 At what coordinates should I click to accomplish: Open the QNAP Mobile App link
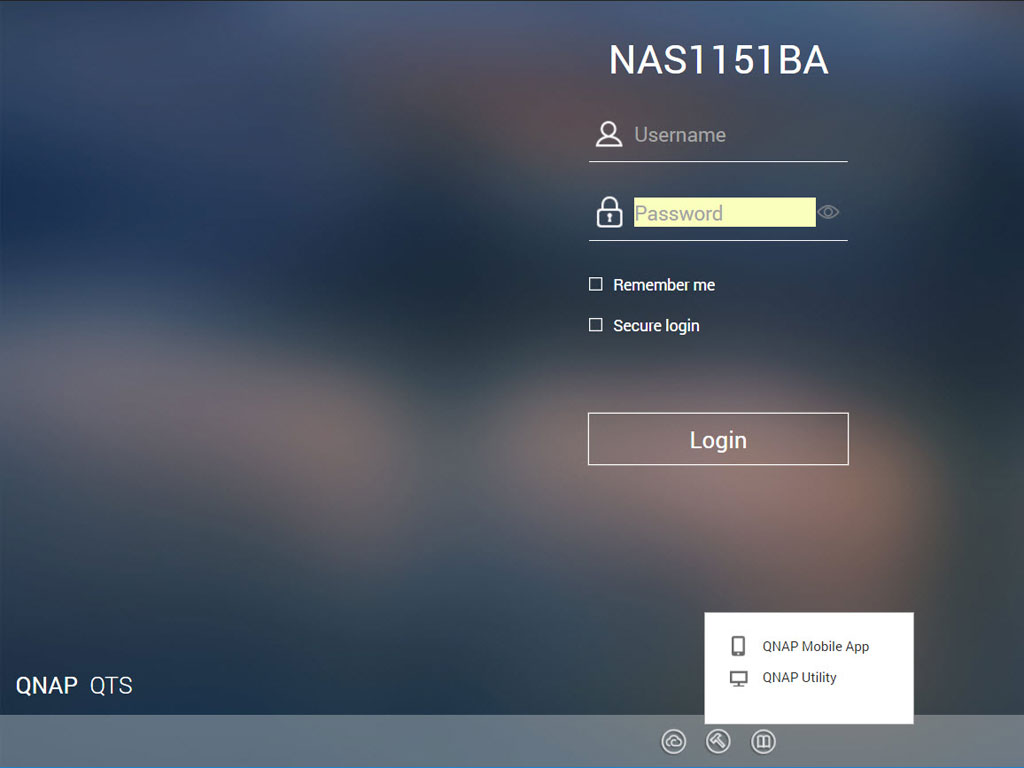(815, 647)
